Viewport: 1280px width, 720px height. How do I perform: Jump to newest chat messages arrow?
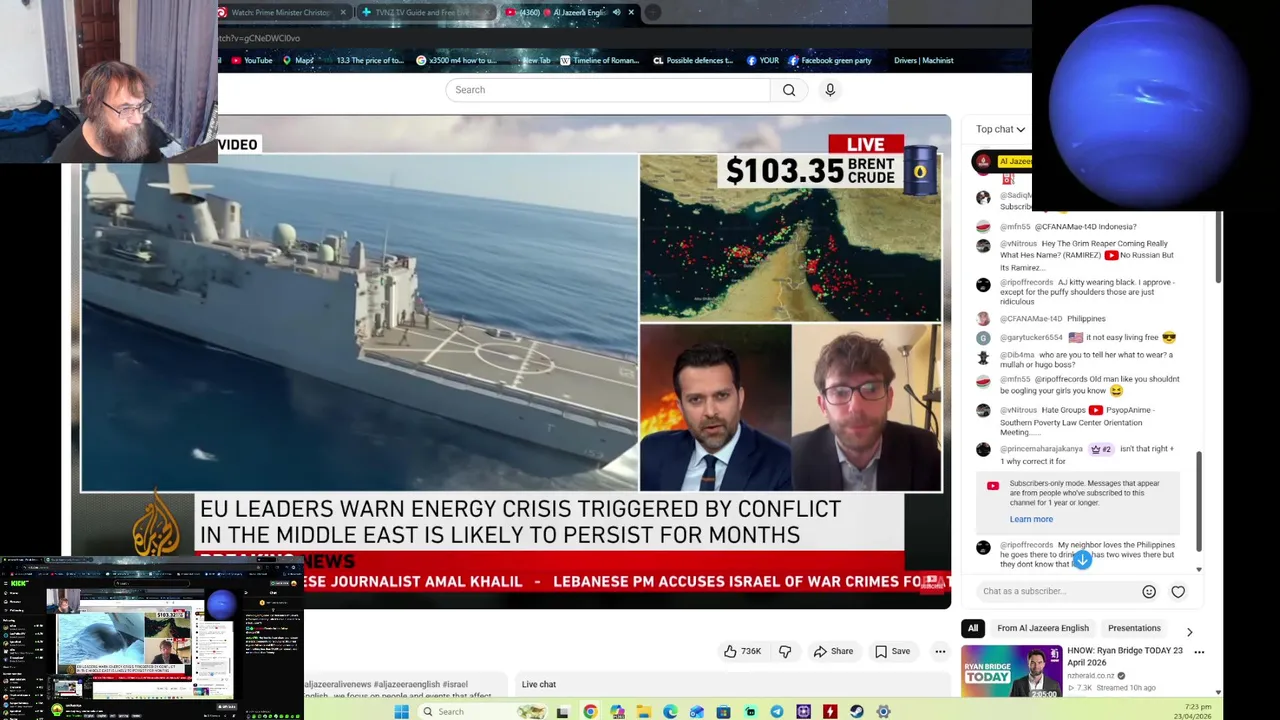click(x=1082, y=560)
